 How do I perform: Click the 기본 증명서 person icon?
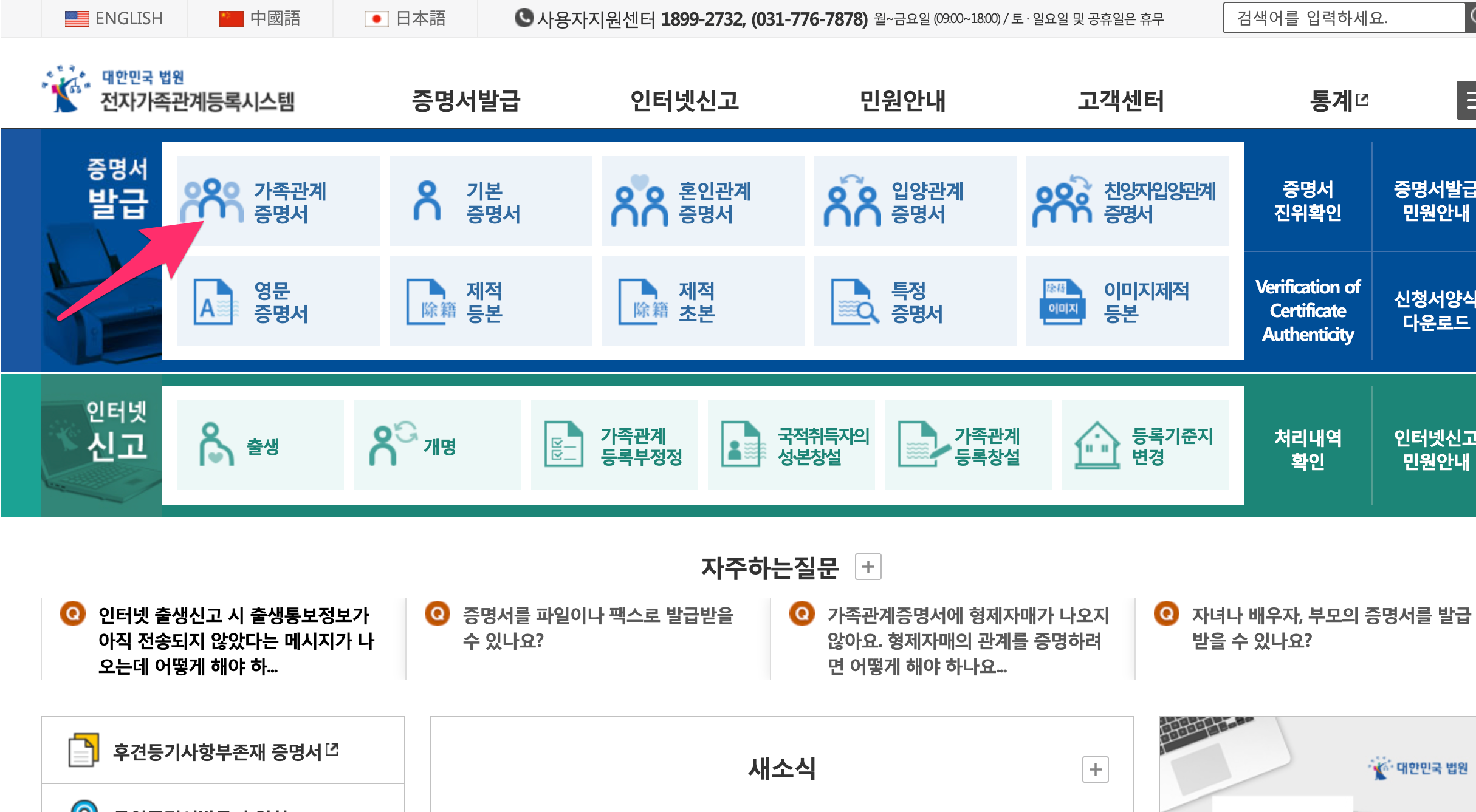427,200
